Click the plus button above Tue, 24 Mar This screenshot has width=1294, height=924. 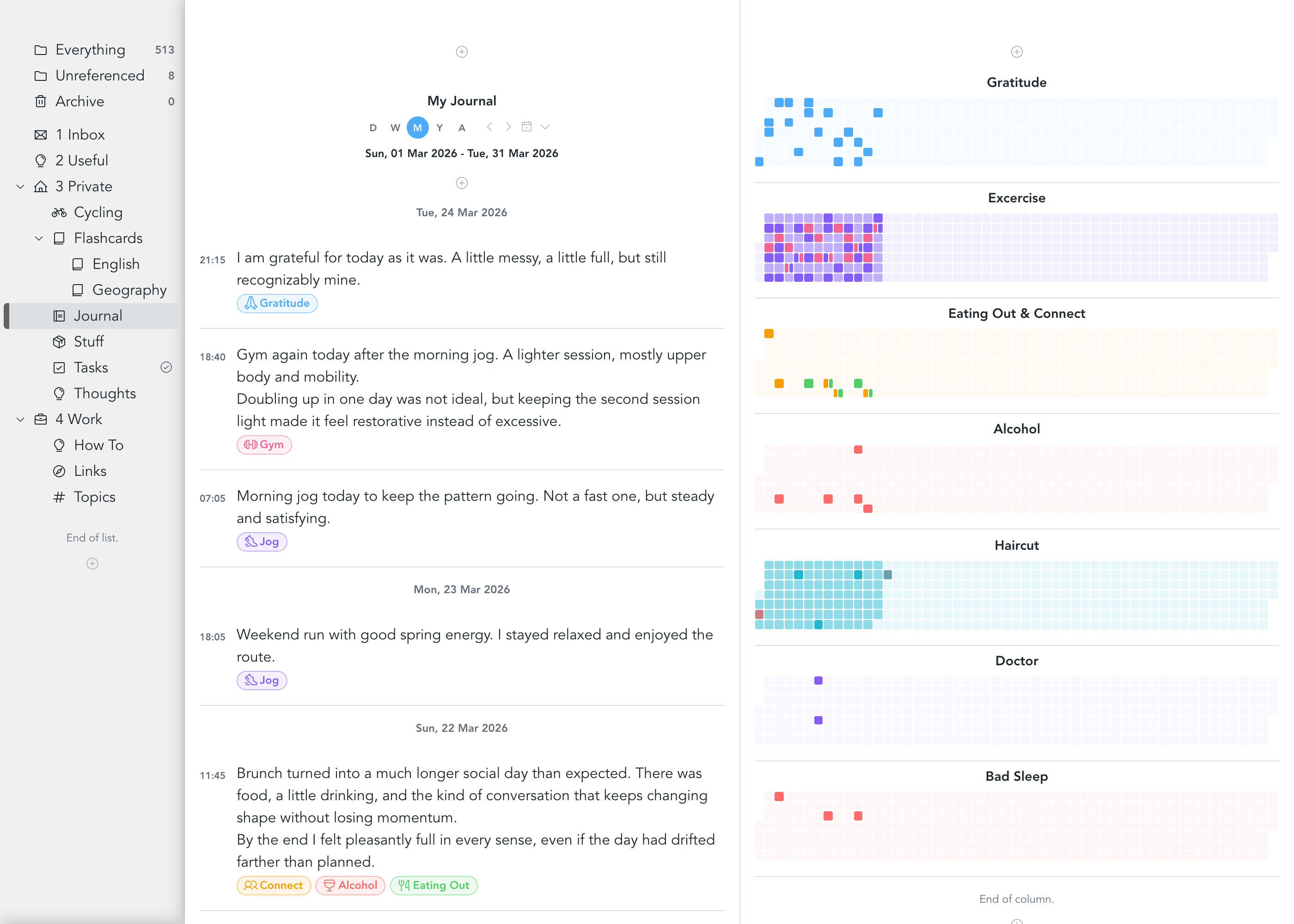tap(462, 183)
